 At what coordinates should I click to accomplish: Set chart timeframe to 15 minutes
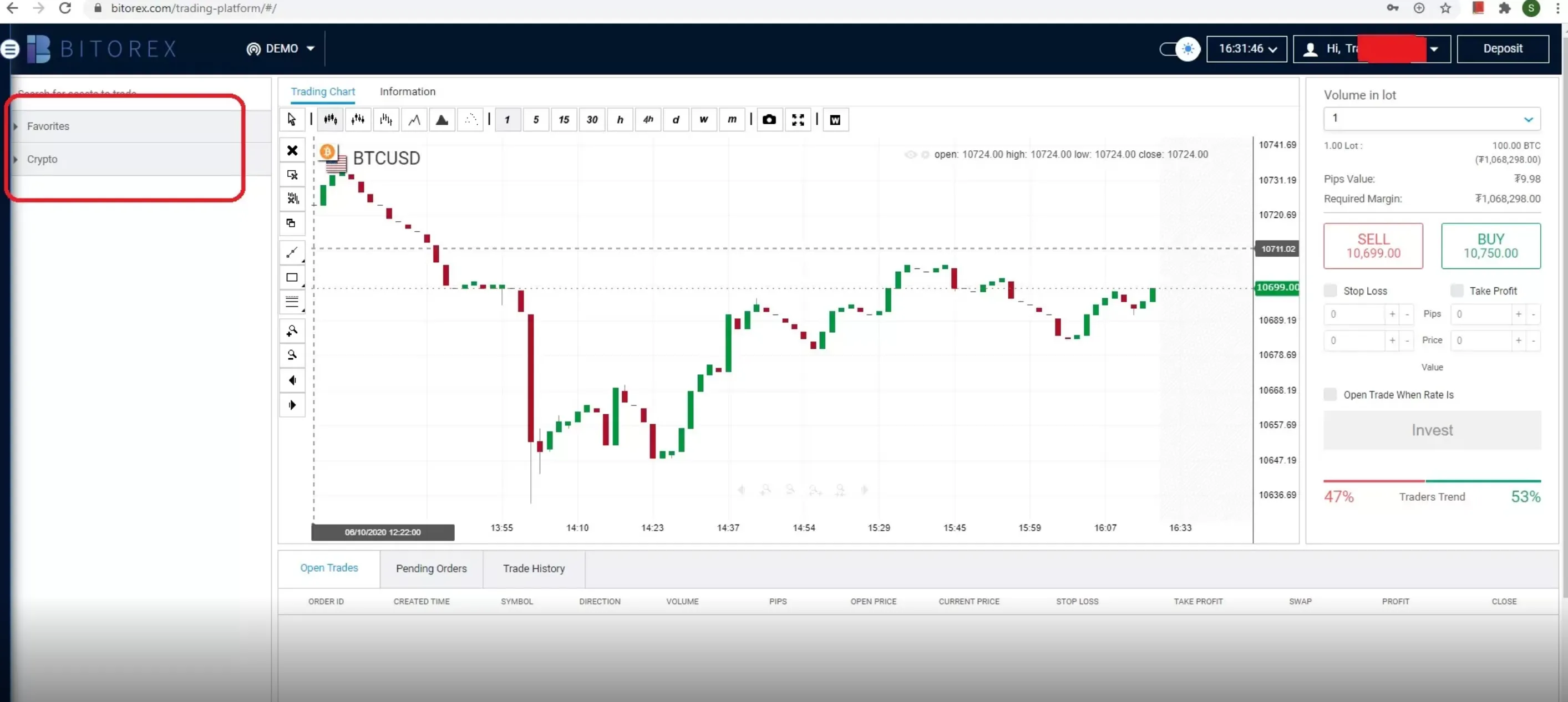click(564, 120)
